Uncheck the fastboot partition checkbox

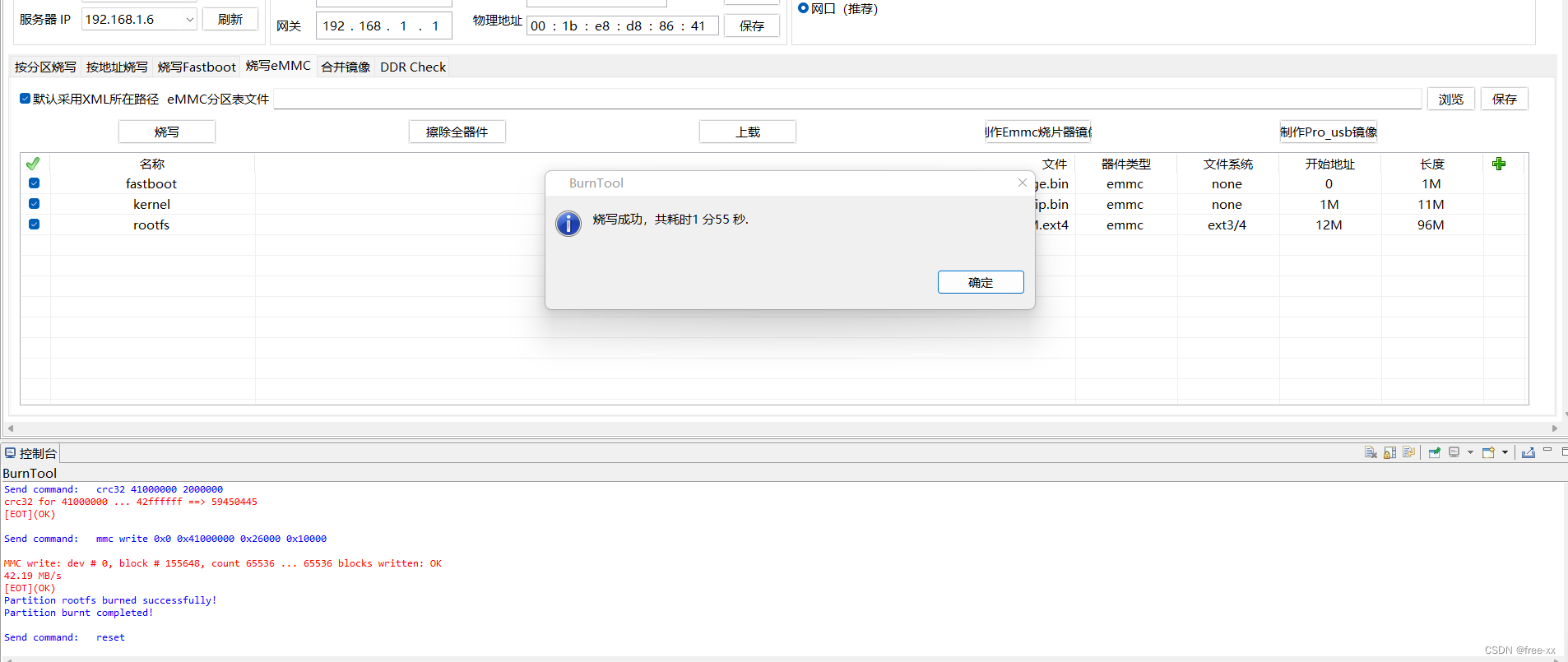34,183
